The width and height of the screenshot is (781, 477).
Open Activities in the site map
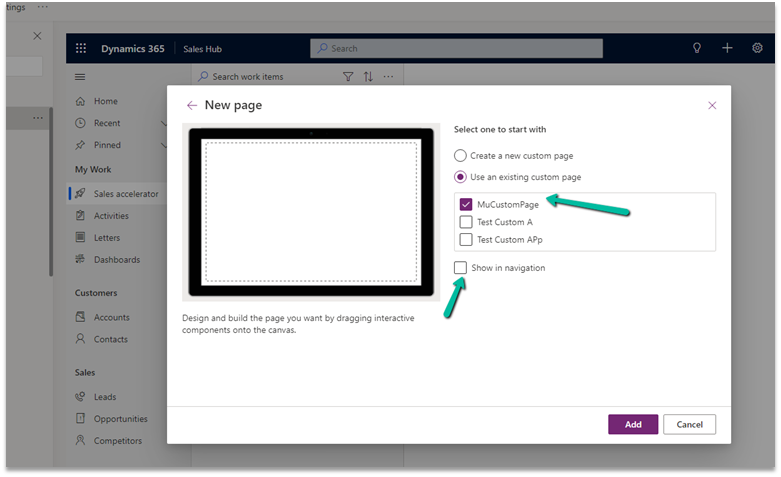111,216
